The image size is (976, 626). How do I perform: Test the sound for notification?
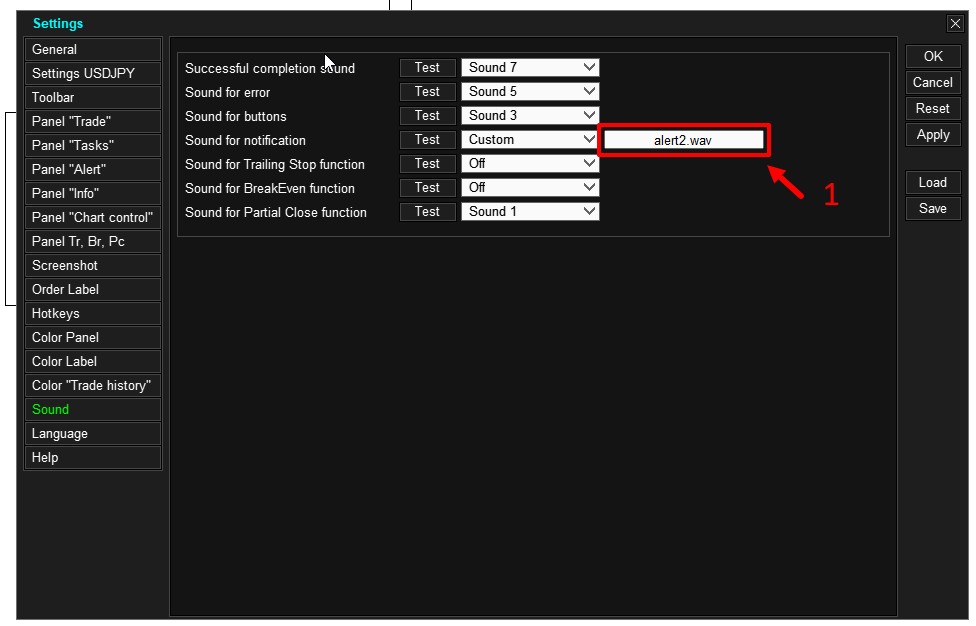(428, 139)
